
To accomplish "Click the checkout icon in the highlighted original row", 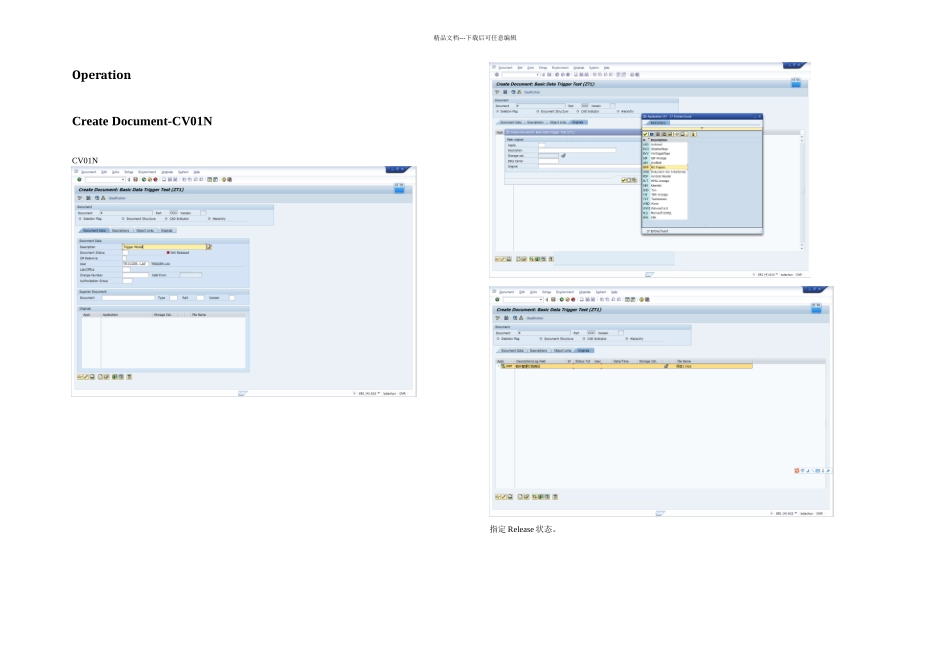I will (x=666, y=366).
